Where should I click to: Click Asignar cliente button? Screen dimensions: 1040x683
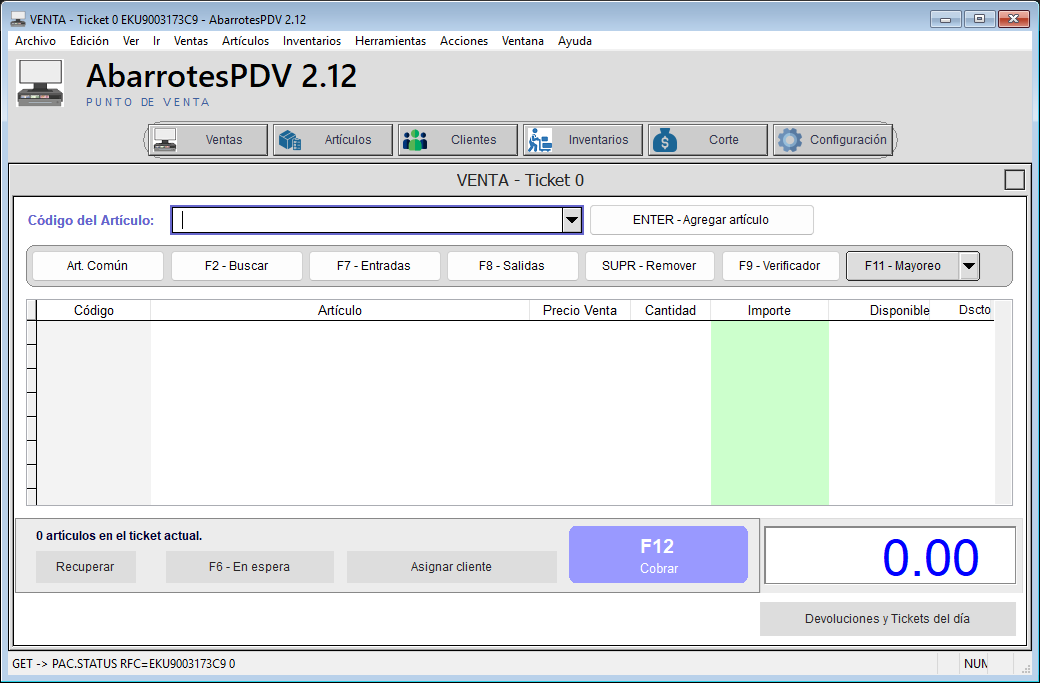pyautogui.click(x=451, y=567)
